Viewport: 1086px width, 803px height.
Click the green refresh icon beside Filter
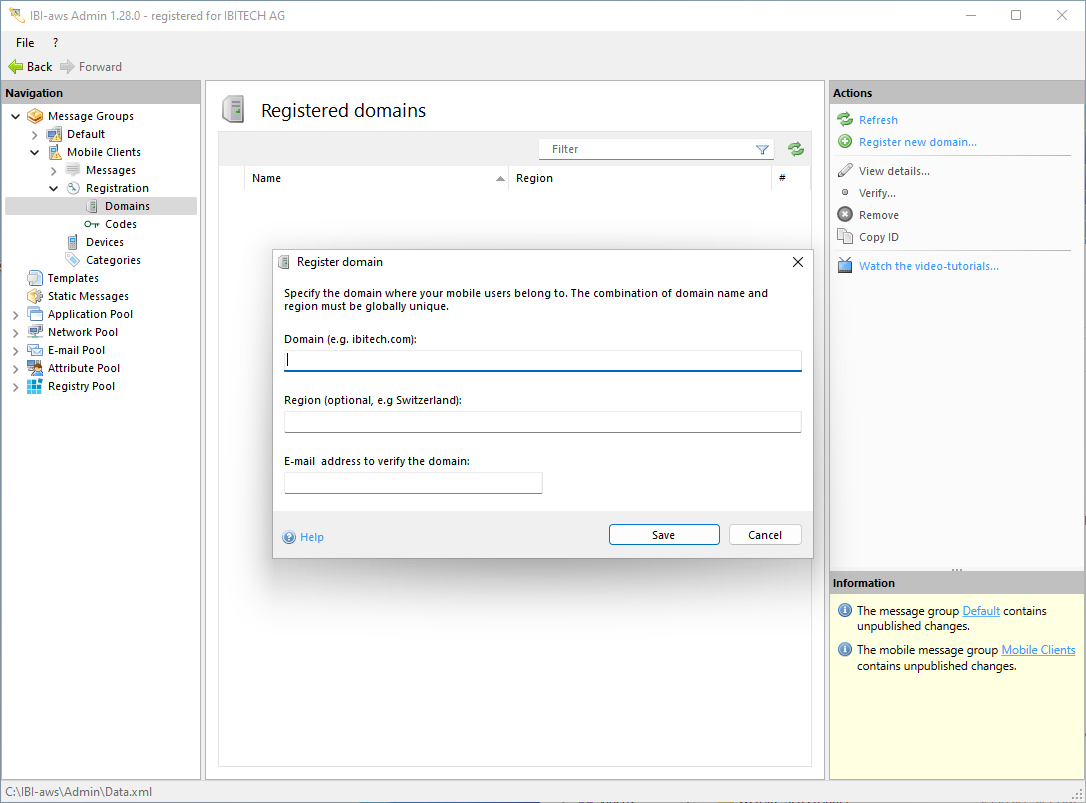tap(795, 149)
